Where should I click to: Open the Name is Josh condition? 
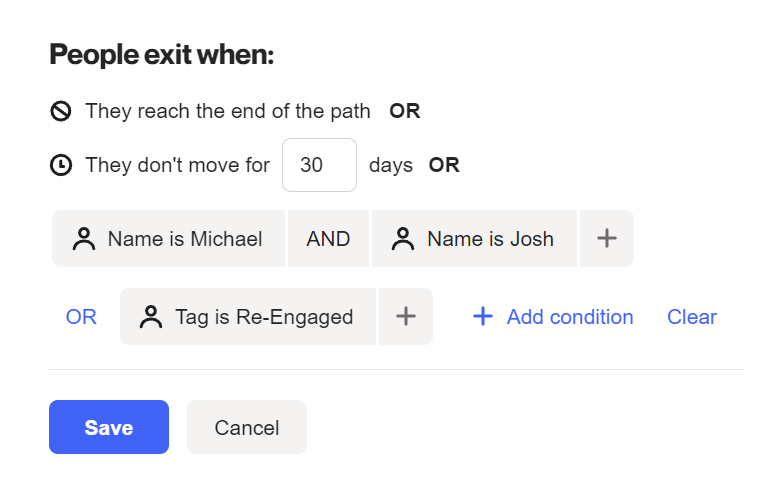coord(490,239)
